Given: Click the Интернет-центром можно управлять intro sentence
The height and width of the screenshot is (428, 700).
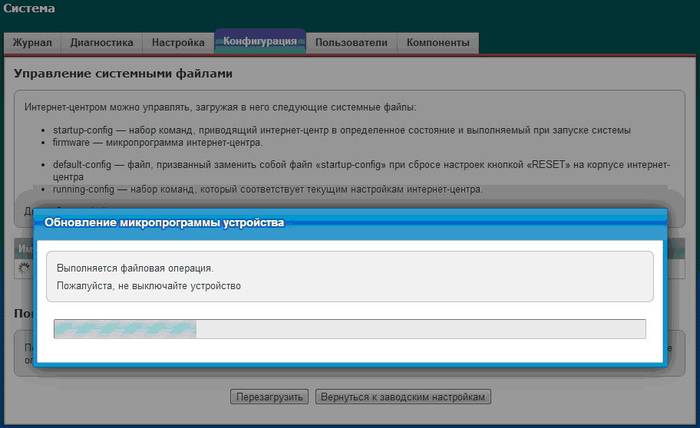Looking at the screenshot, I should point(220,107).
